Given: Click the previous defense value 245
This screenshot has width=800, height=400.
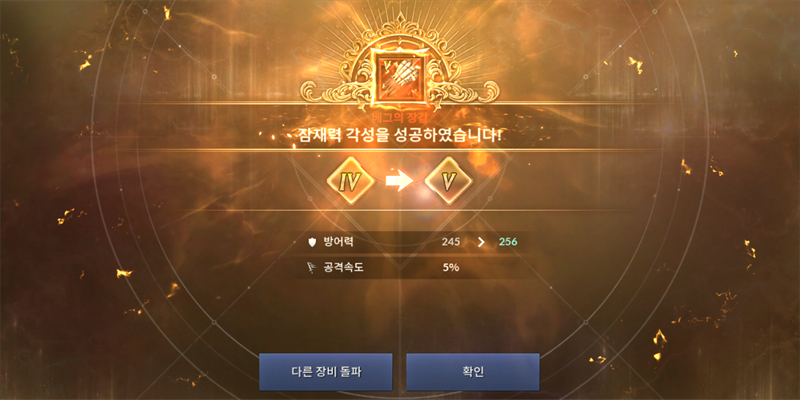Looking at the screenshot, I should (451, 242).
